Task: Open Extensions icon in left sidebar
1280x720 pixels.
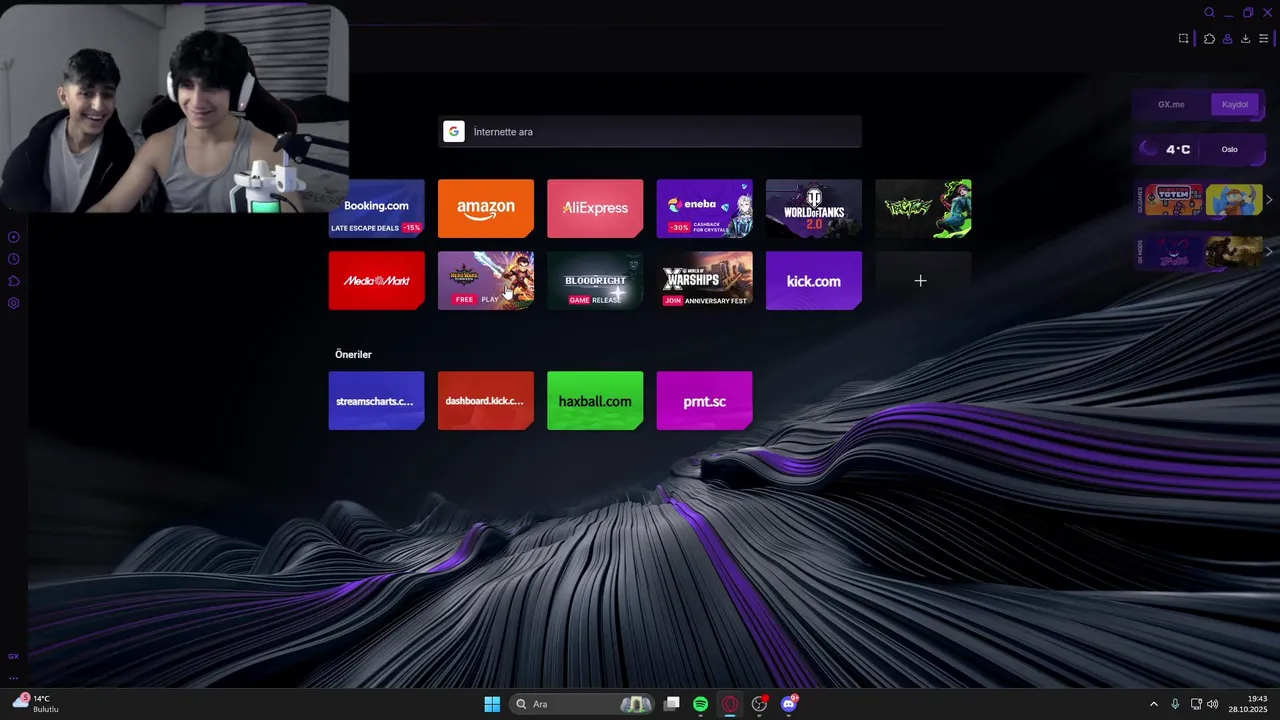Action: click(13, 281)
